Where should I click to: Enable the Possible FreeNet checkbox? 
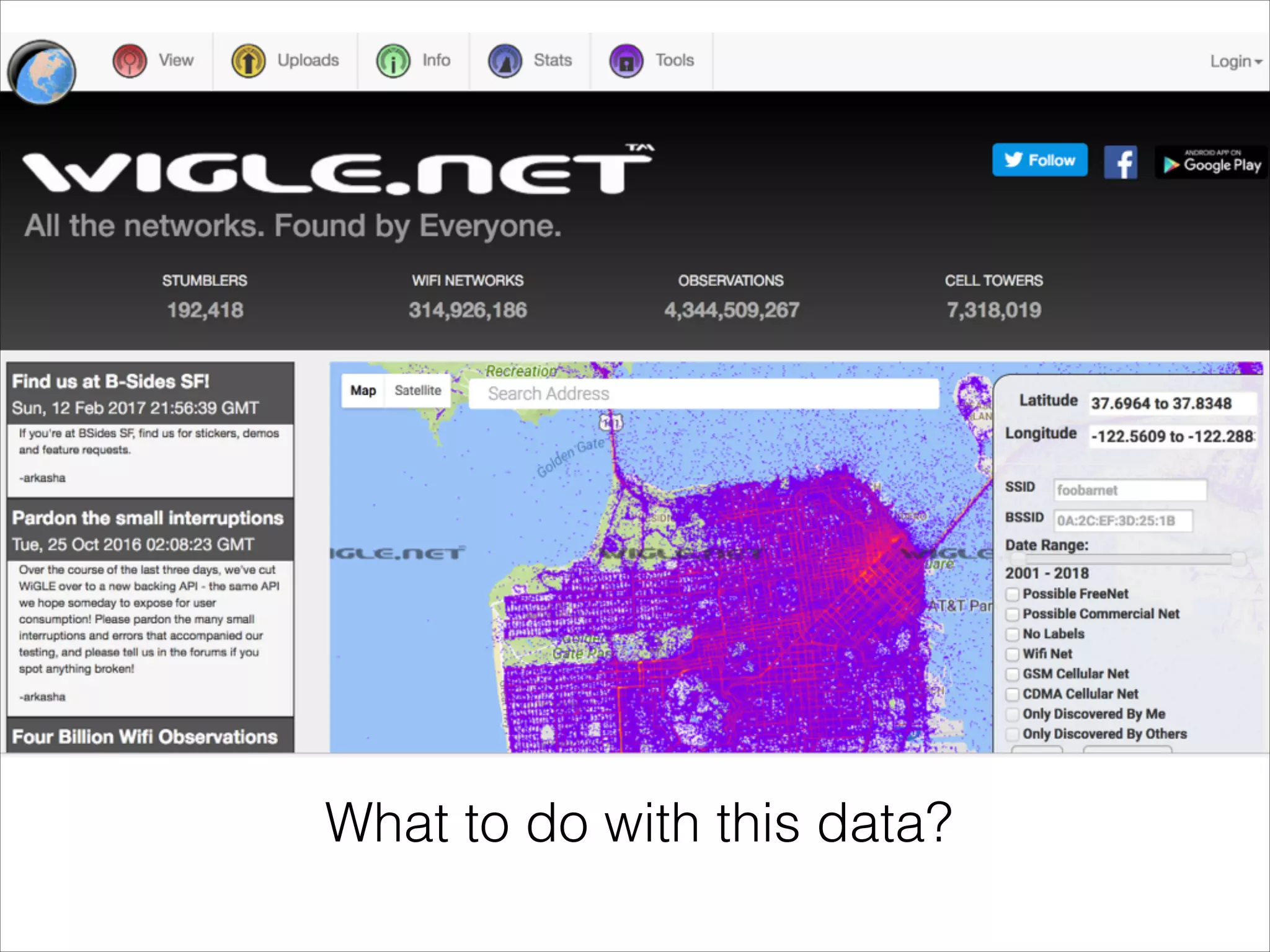coord(1013,594)
